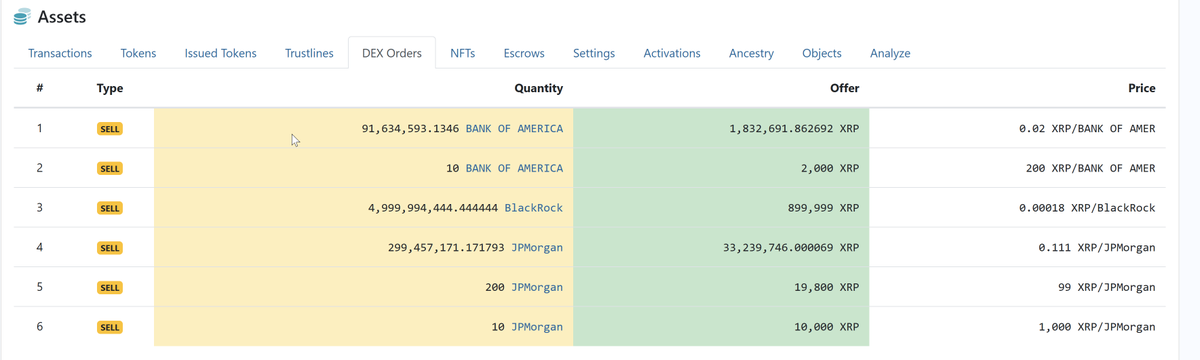Image resolution: width=1200 pixels, height=360 pixels.
Task: Click the Offer column header
Action: click(845, 89)
